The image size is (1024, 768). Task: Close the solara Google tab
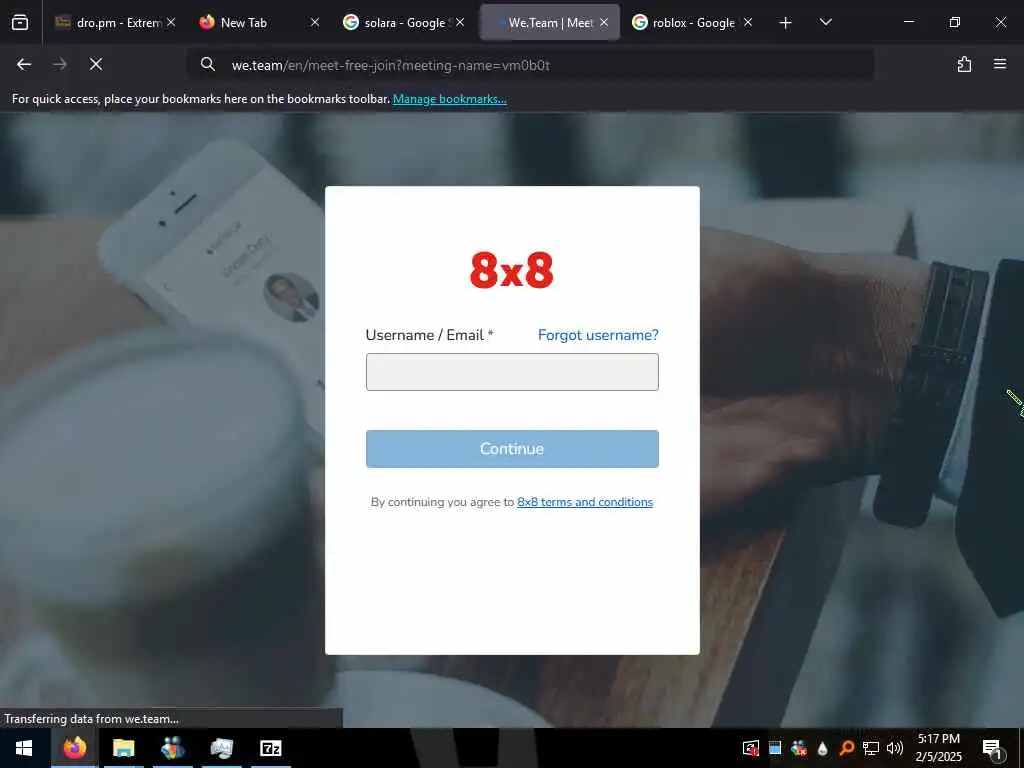[x=460, y=23]
